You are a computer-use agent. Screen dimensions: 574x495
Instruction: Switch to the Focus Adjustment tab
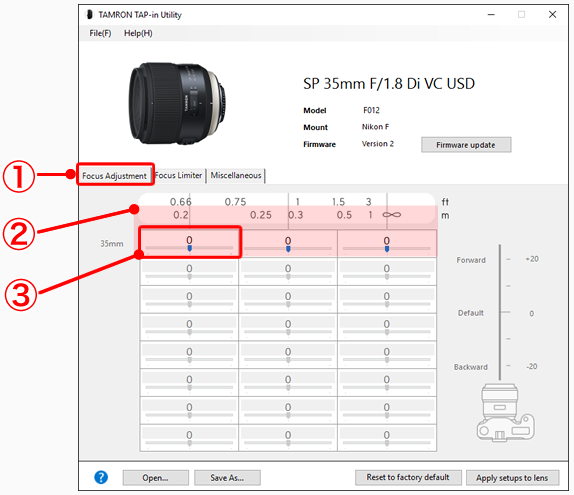coord(114,176)
